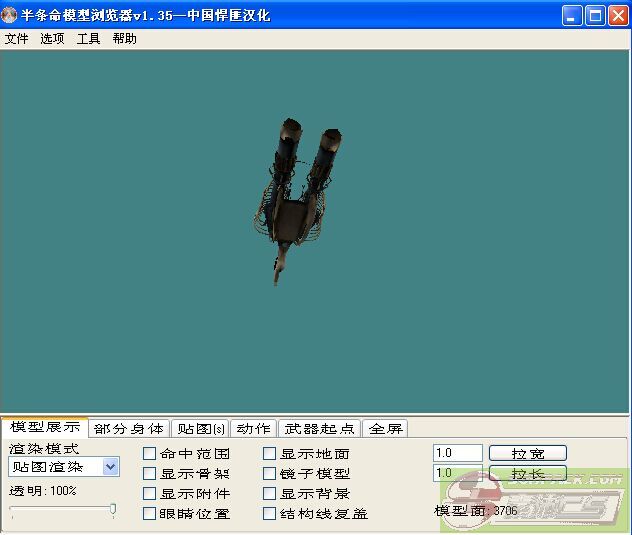
Task: Switch to the 部分身体 tab
Action: [x=128, y=428]
